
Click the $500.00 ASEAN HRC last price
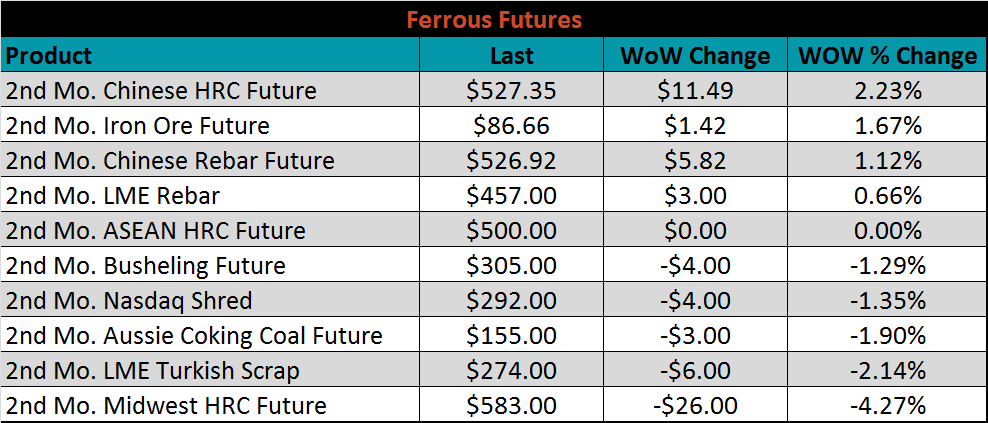point(512,230)
